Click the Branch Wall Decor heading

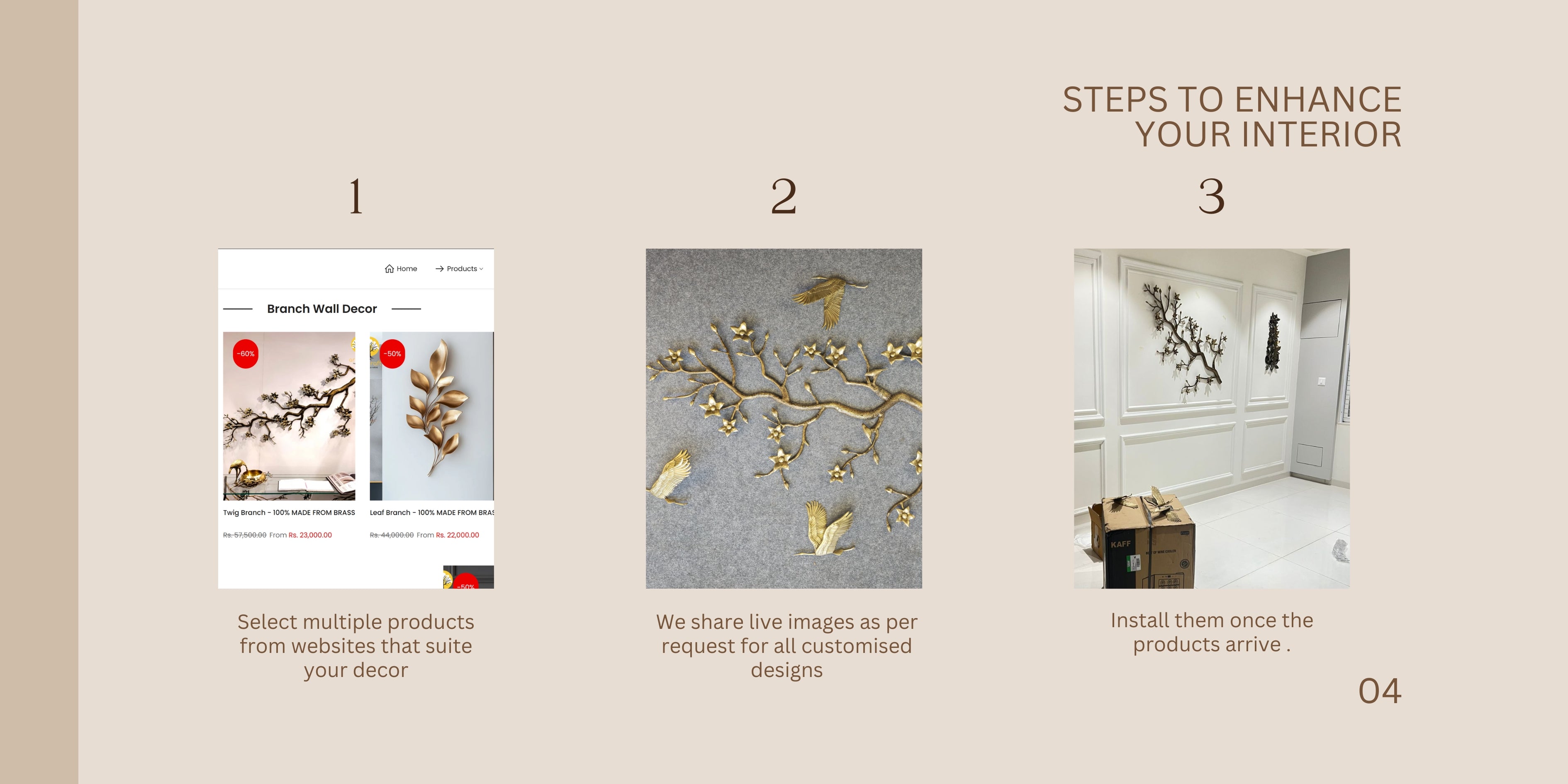point(322,309)
